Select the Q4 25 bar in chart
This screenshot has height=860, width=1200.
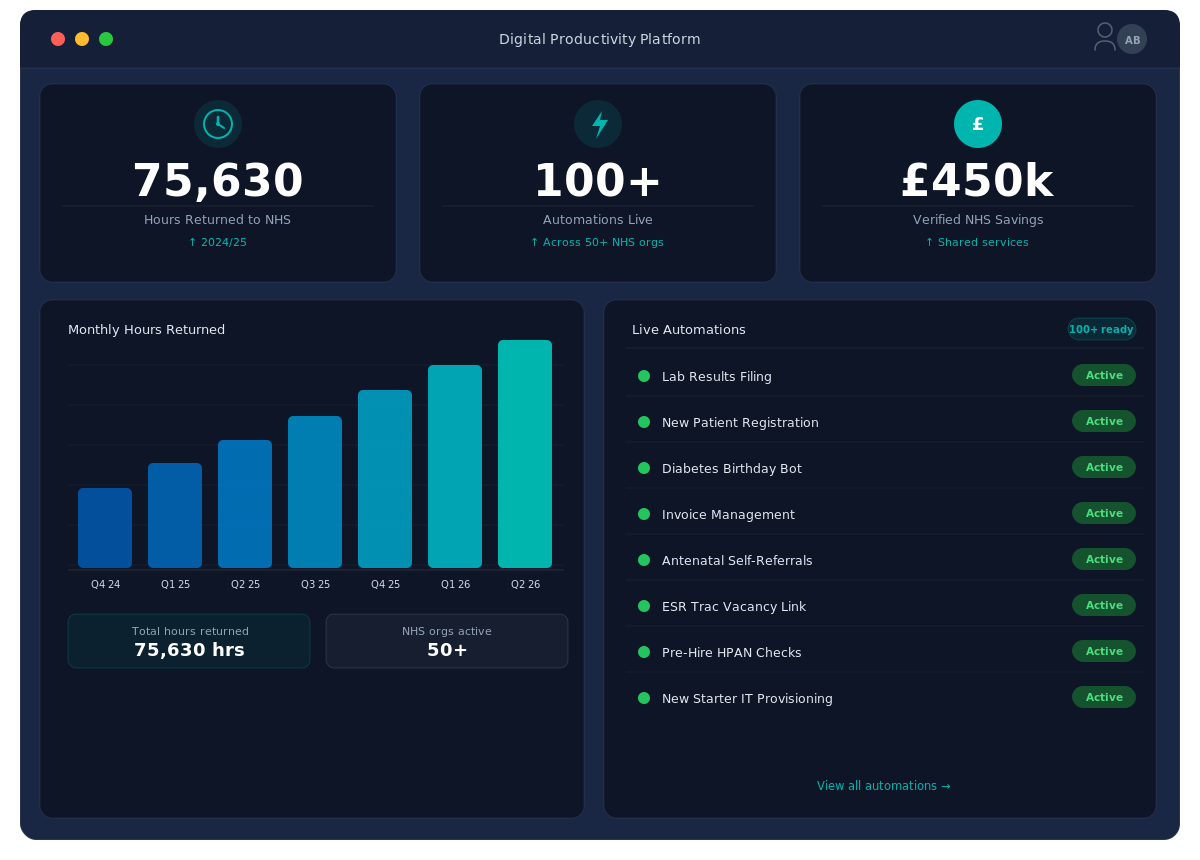(385, 479)
